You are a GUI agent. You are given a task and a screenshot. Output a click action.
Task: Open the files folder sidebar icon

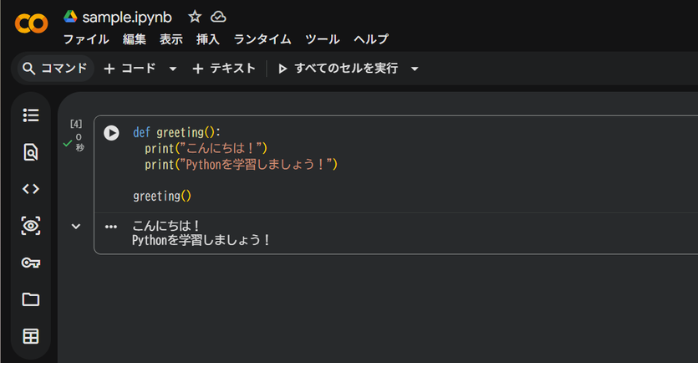coord(31,300)
